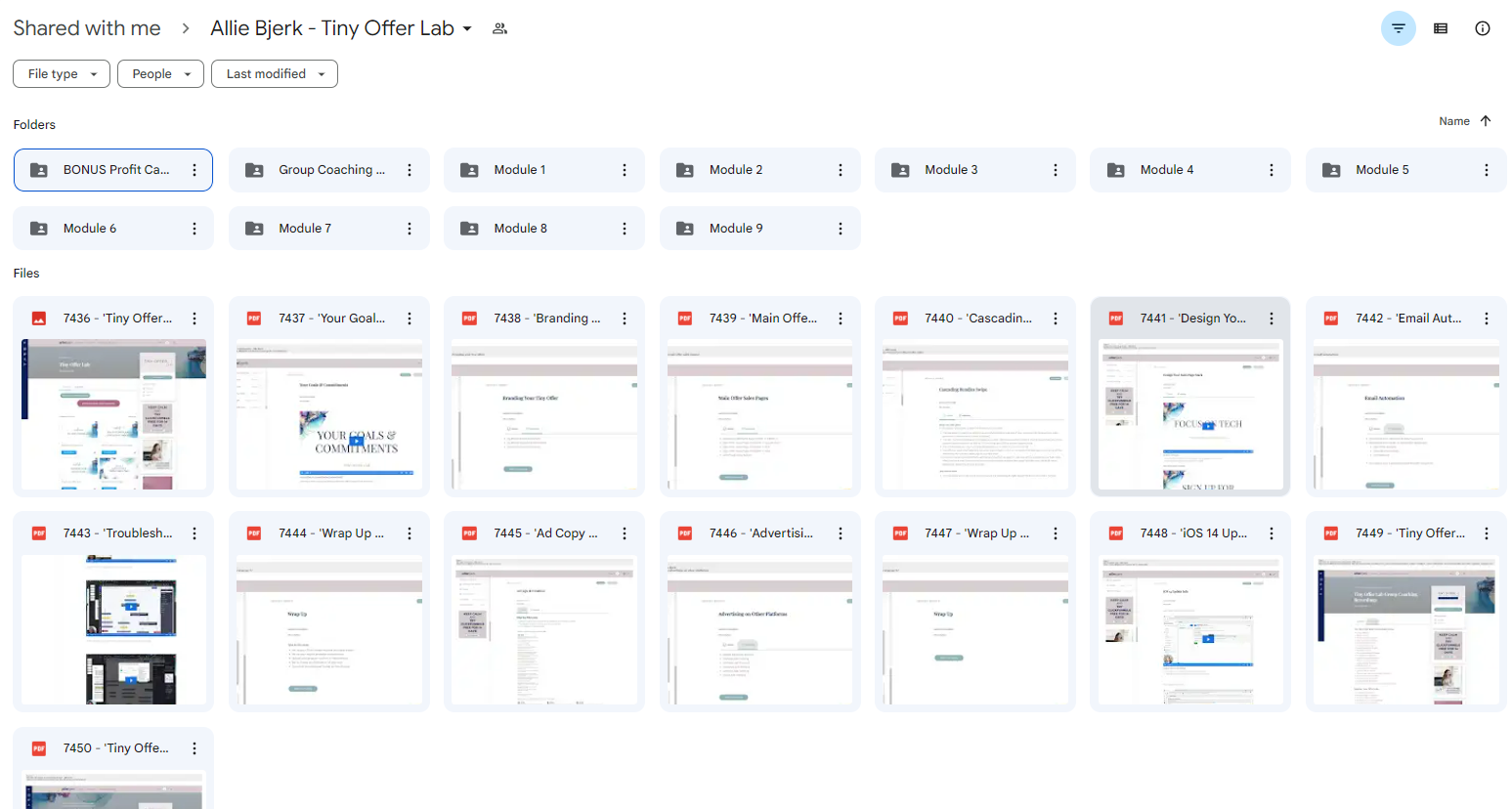The height and width of the screenshot is (809, 1512).
Task: Open more actions for Module 4 folder
Action: pos(1272,170)
